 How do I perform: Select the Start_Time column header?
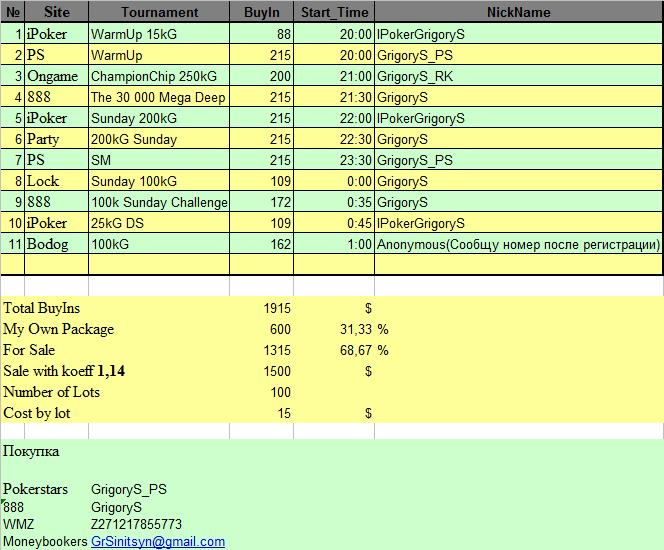[x=334, y=12]
